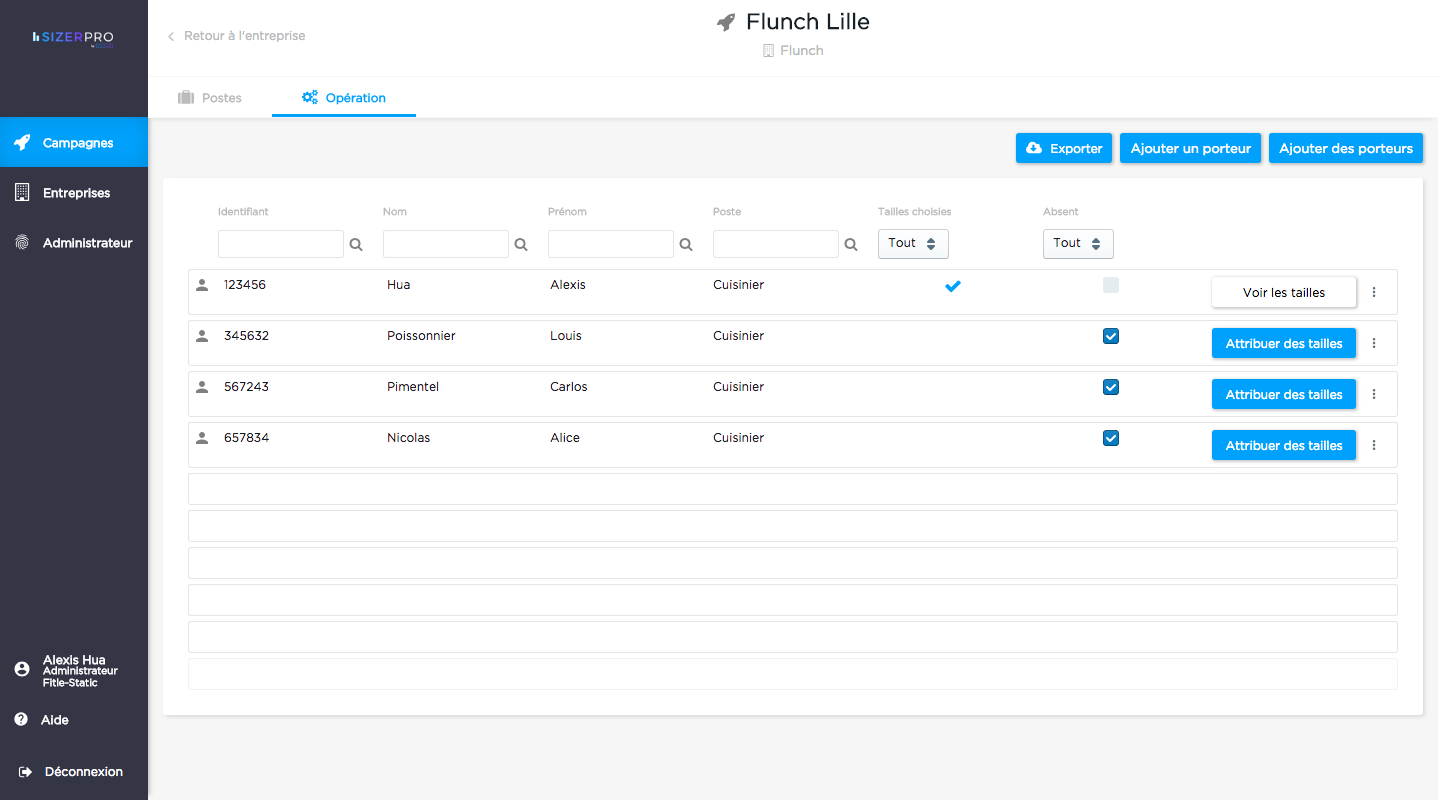1438x800 pixels.
Task: Click the person icon beside identifier 345632
Action: pyautogui.click(x=202, y=336)
